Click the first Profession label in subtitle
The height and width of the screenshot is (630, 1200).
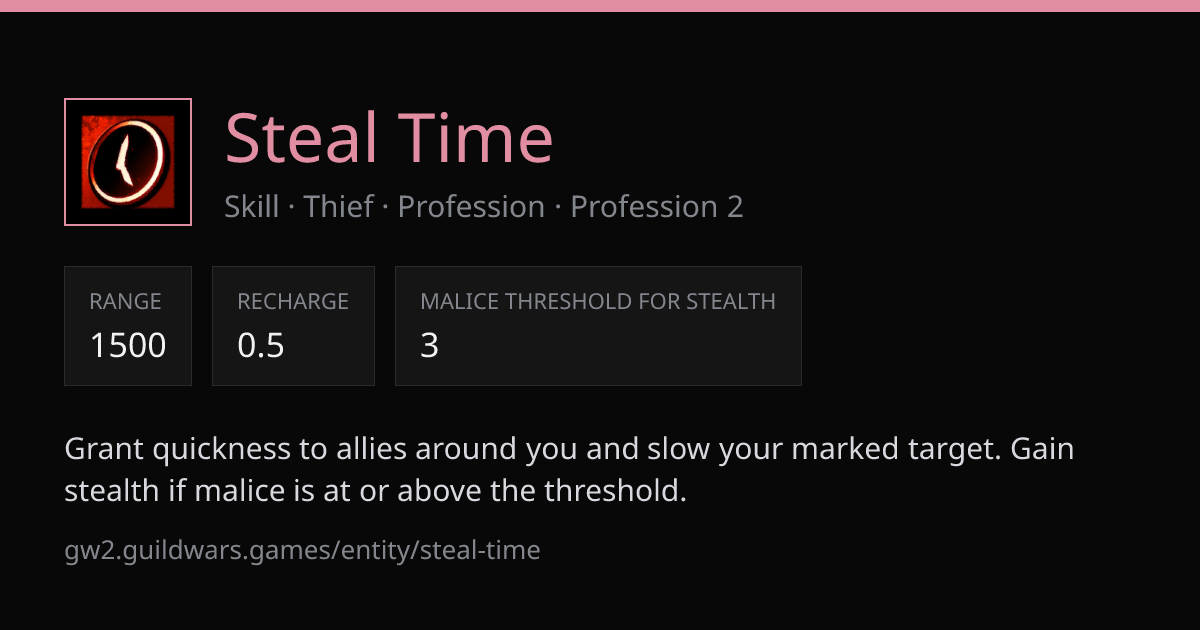tap(471, 207)
